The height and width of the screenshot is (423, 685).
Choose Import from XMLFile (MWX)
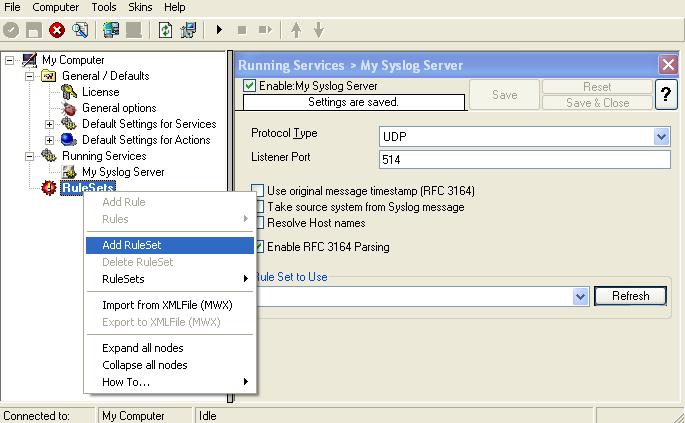coord(170,305)
